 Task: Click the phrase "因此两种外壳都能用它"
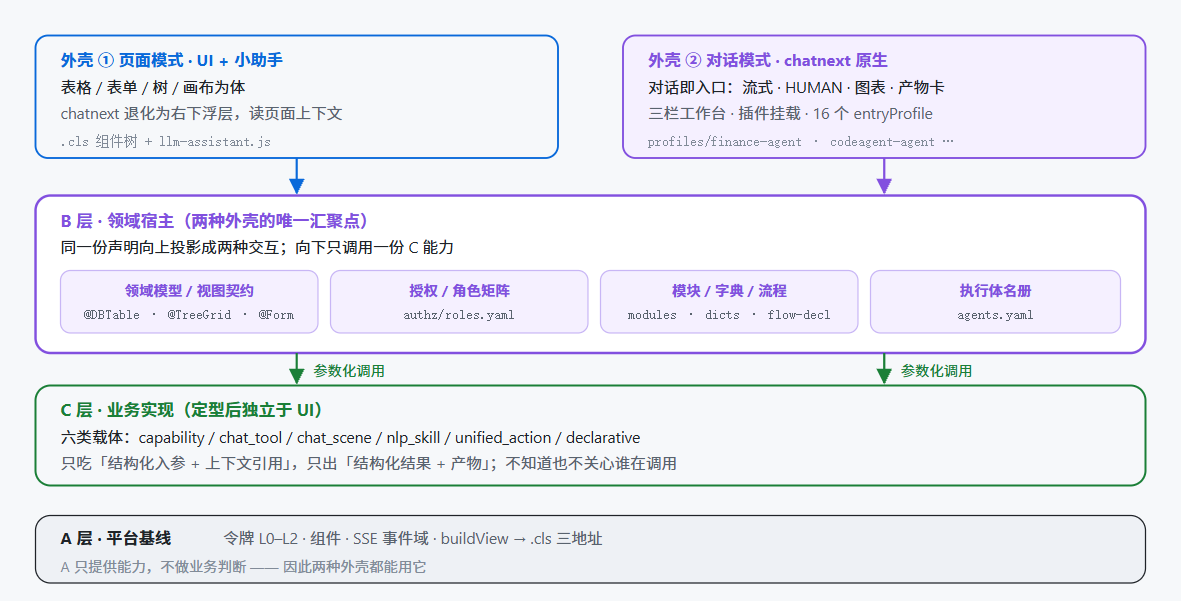(354, 566)
